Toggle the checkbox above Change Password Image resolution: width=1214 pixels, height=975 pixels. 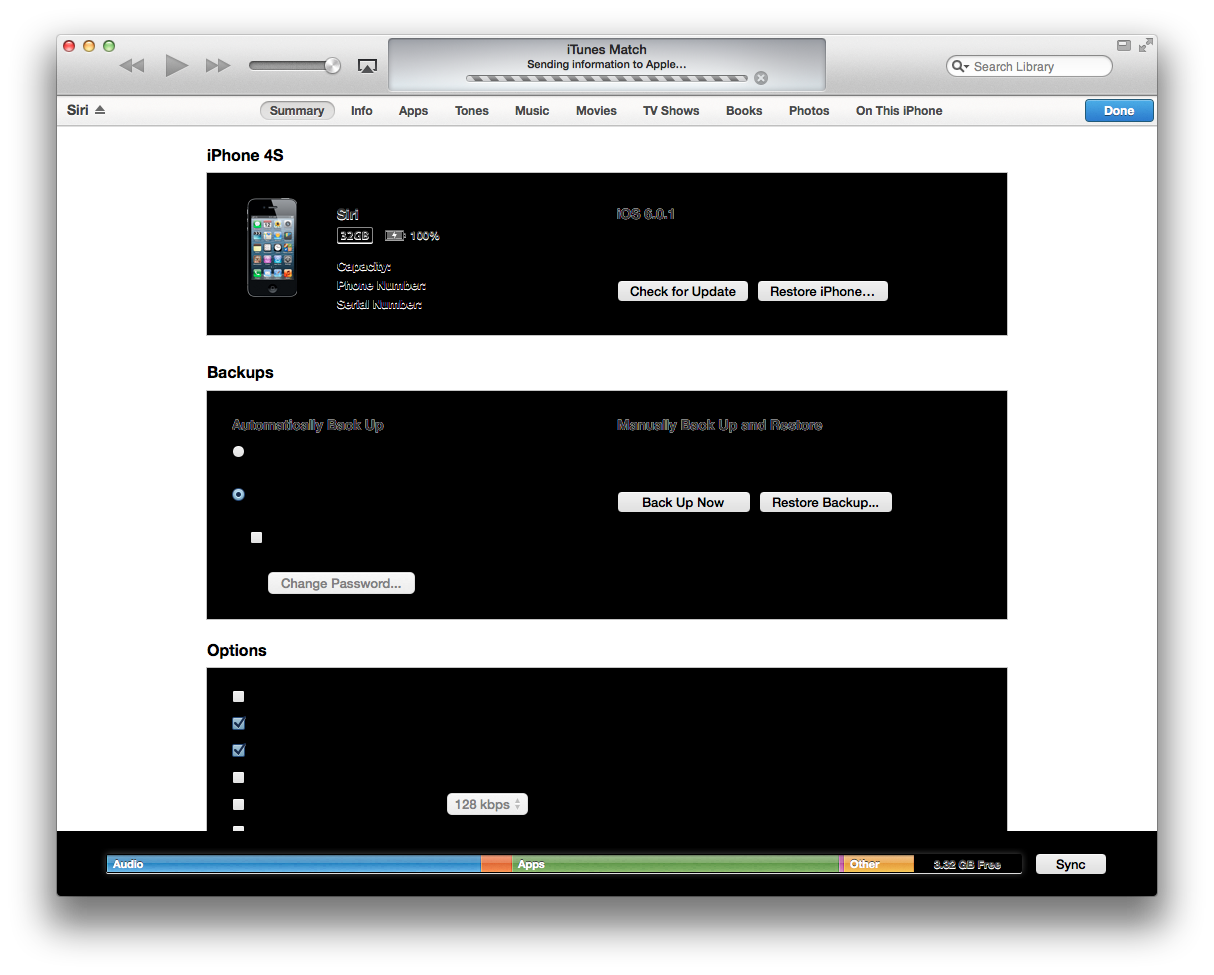(256, 537)
